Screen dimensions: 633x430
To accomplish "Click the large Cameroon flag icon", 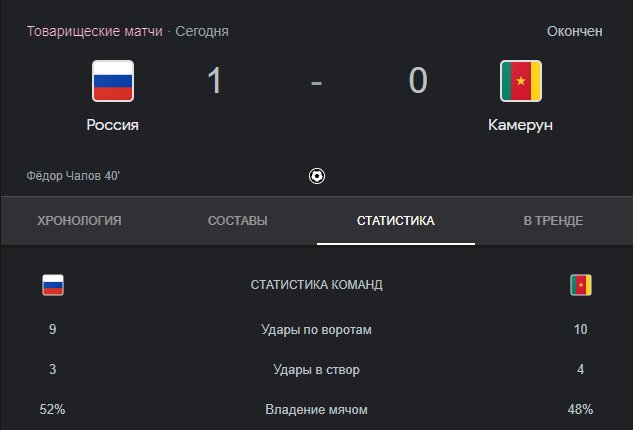I will click(521, 81).
